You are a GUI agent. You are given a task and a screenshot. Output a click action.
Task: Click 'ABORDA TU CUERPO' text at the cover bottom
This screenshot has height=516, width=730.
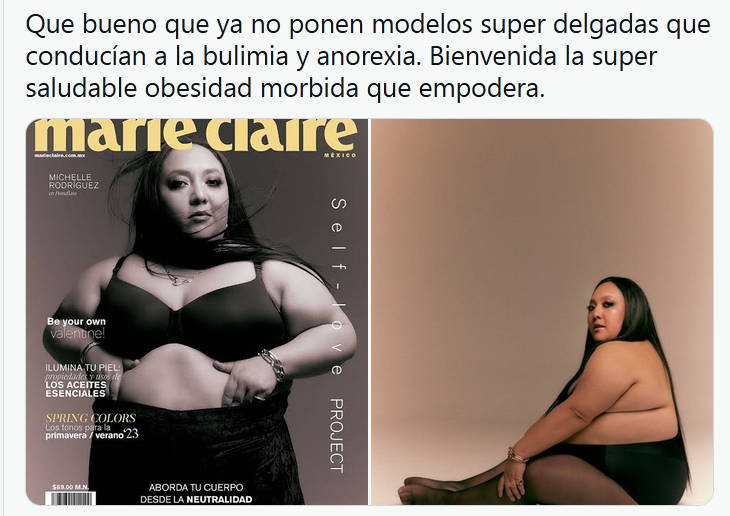(196, 488)
